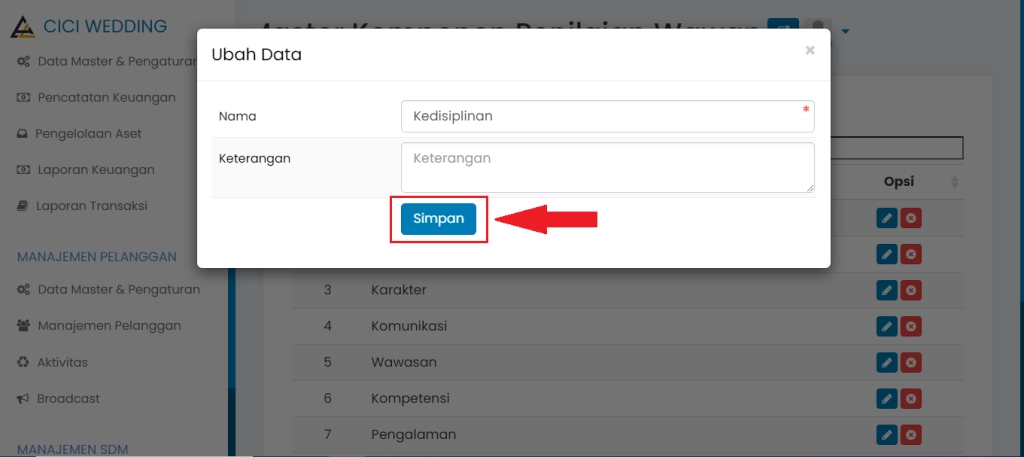Remove the Komunikasi entry
This screenshot has height=457, width=1024.
tap(910, 326)
